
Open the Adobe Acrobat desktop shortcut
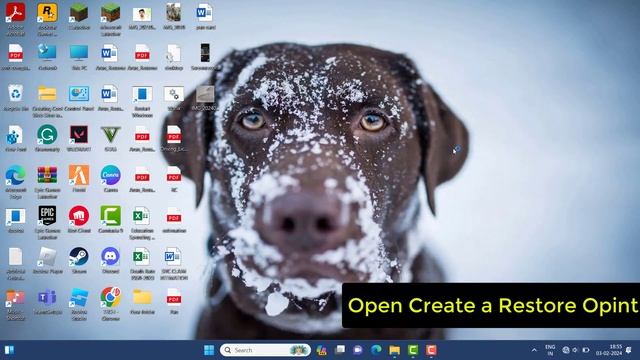(16, 13)
